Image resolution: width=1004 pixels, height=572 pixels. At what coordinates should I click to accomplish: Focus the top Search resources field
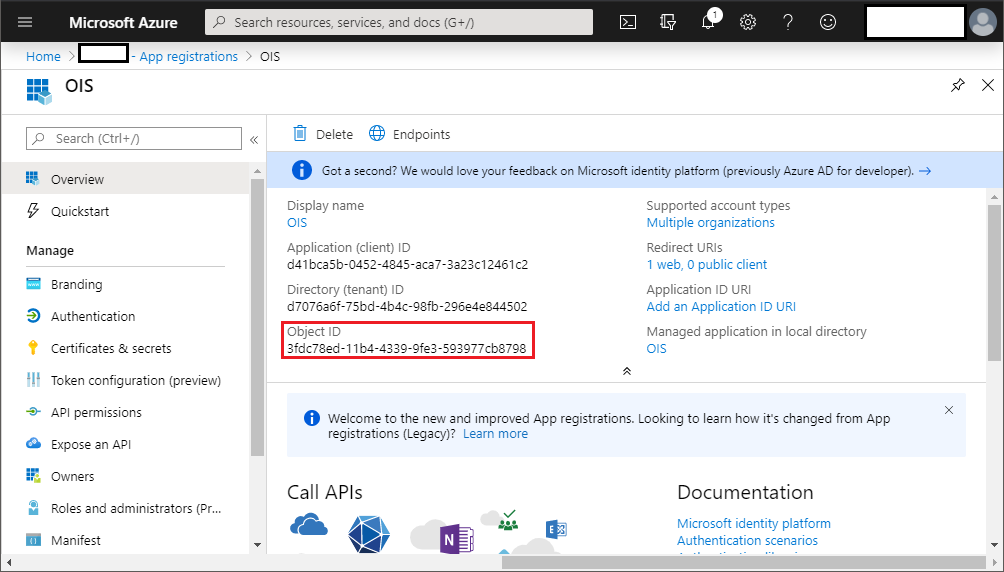[399, 22]
